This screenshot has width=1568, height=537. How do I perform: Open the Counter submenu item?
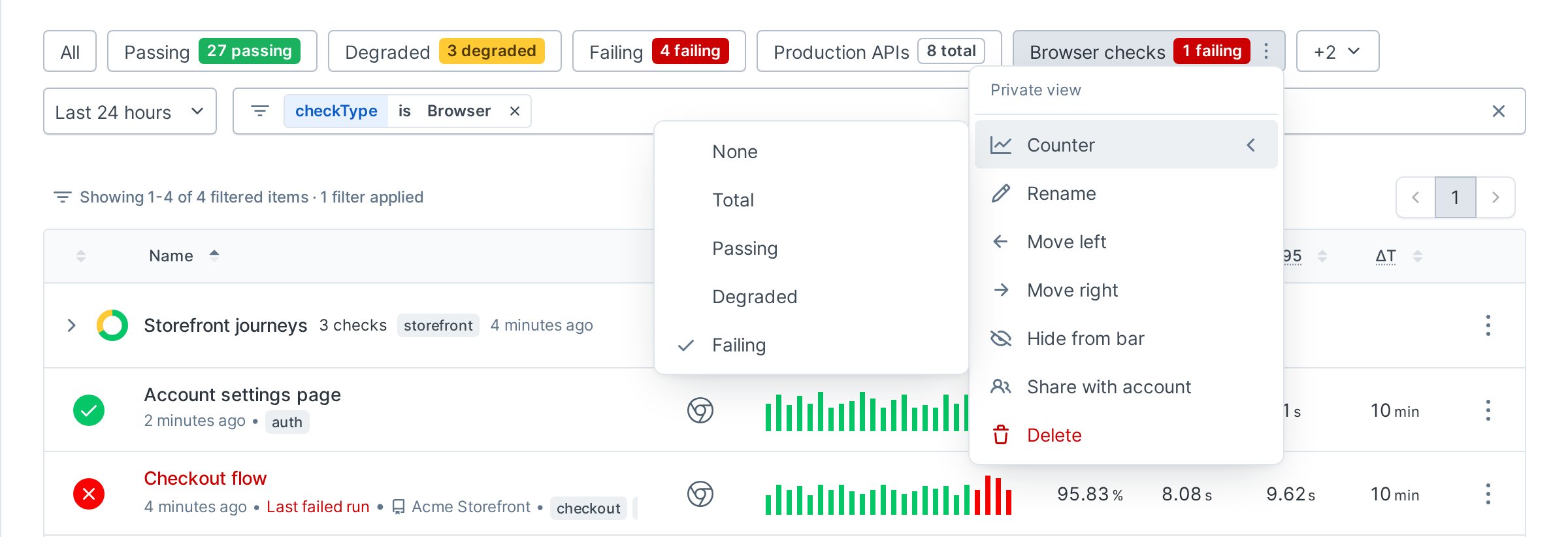tap(1126, 145)
